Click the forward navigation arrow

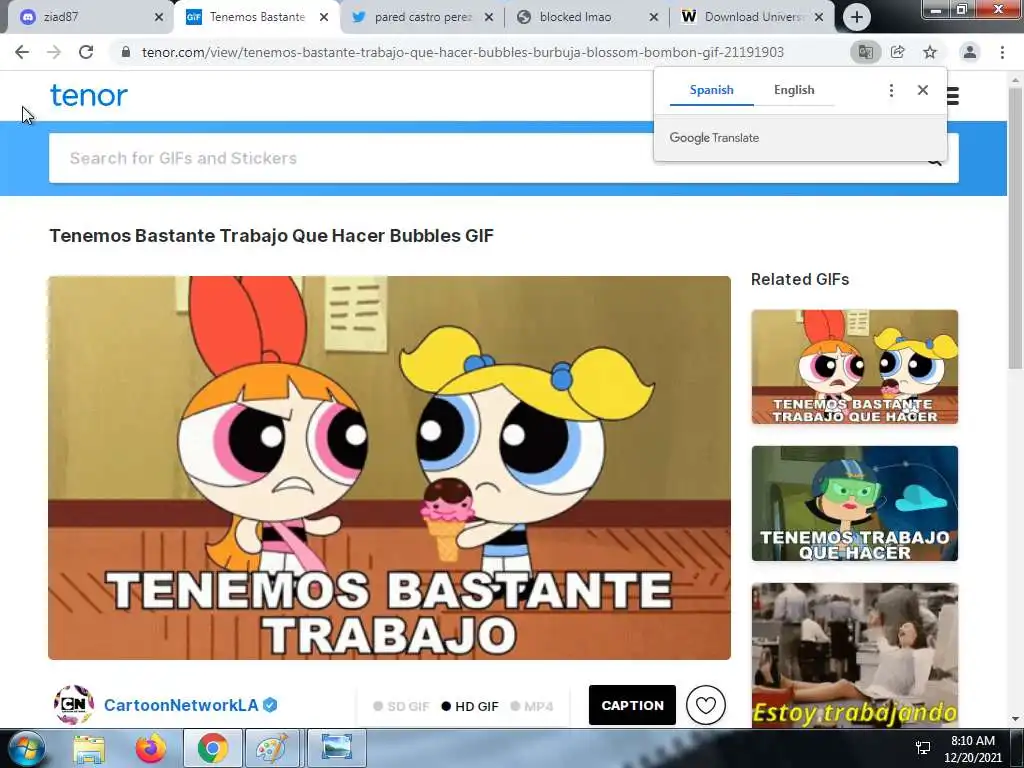tap(54, 52)
